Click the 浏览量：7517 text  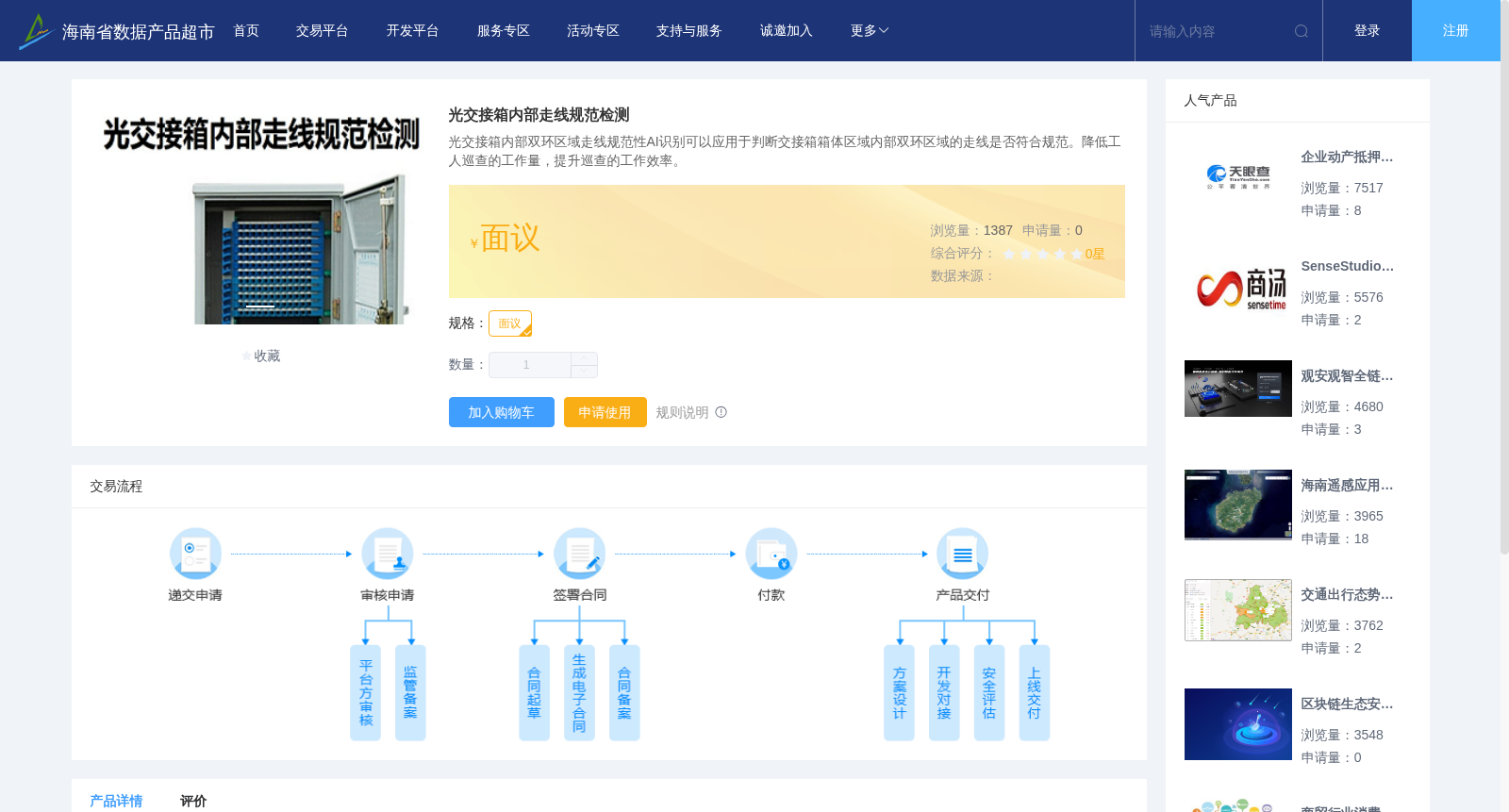[x=1342, y=189]
